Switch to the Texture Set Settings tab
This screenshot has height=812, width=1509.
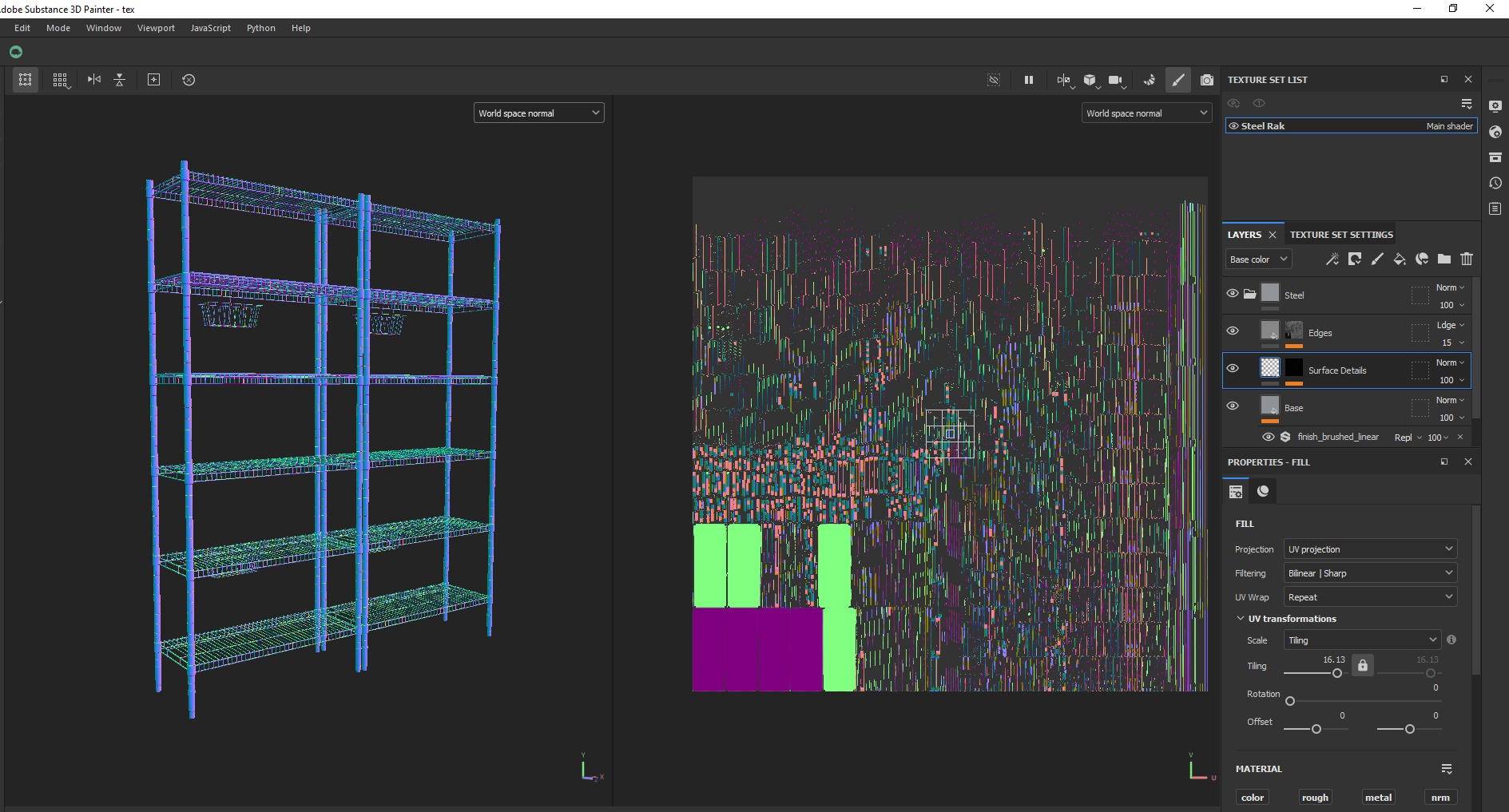pyautogui.click(x=1341, y=235)
